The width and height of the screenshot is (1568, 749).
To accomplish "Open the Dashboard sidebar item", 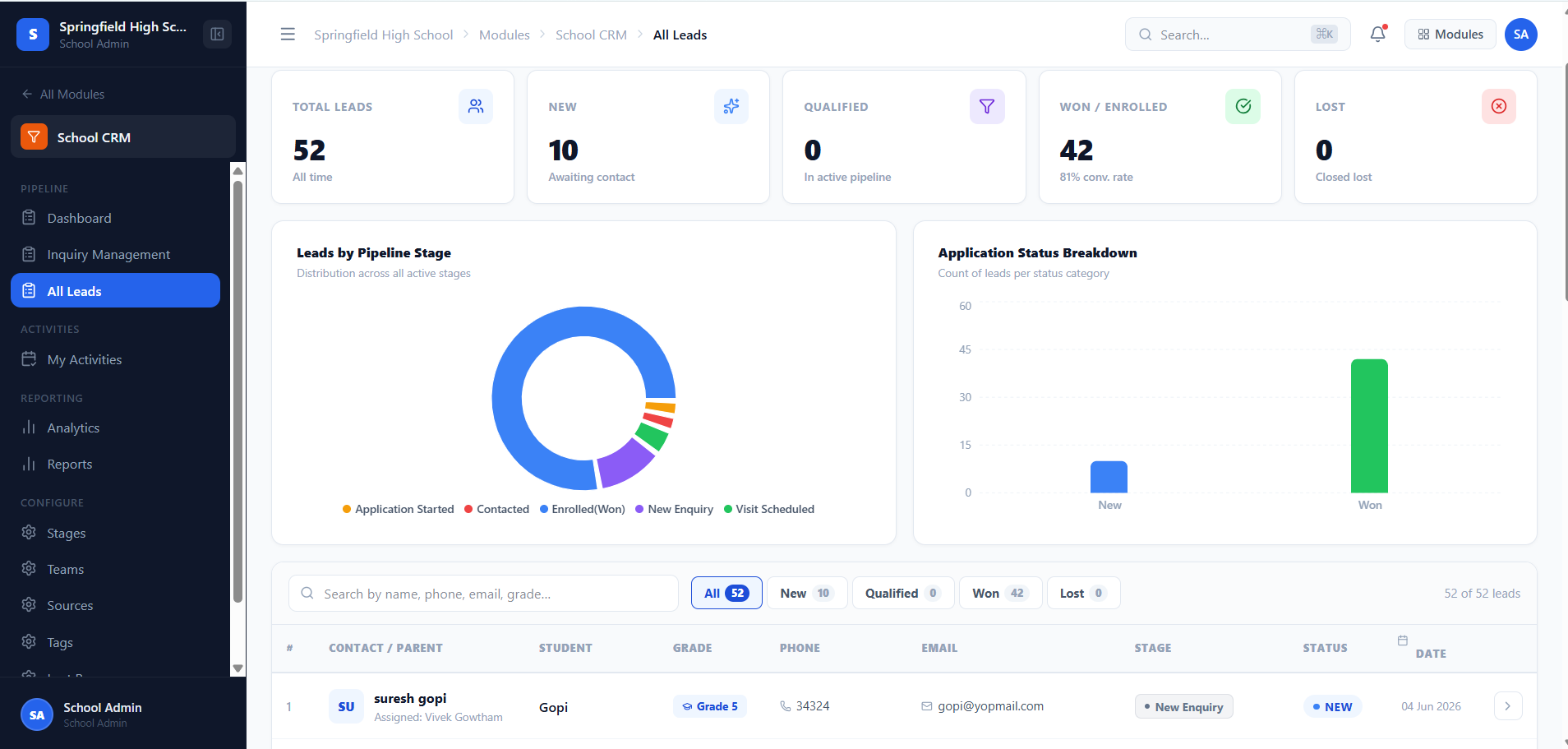I will [115, 218].
